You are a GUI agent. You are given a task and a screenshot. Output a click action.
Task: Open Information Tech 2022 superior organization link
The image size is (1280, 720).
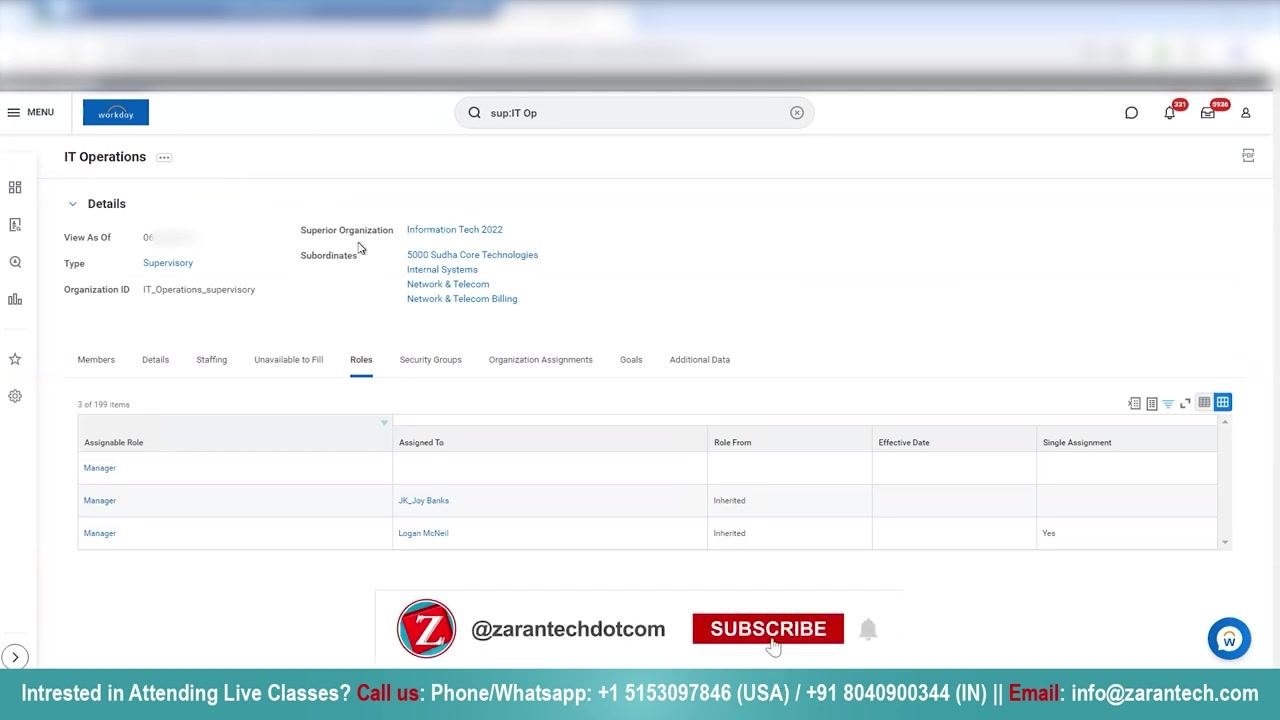[455, 230]
